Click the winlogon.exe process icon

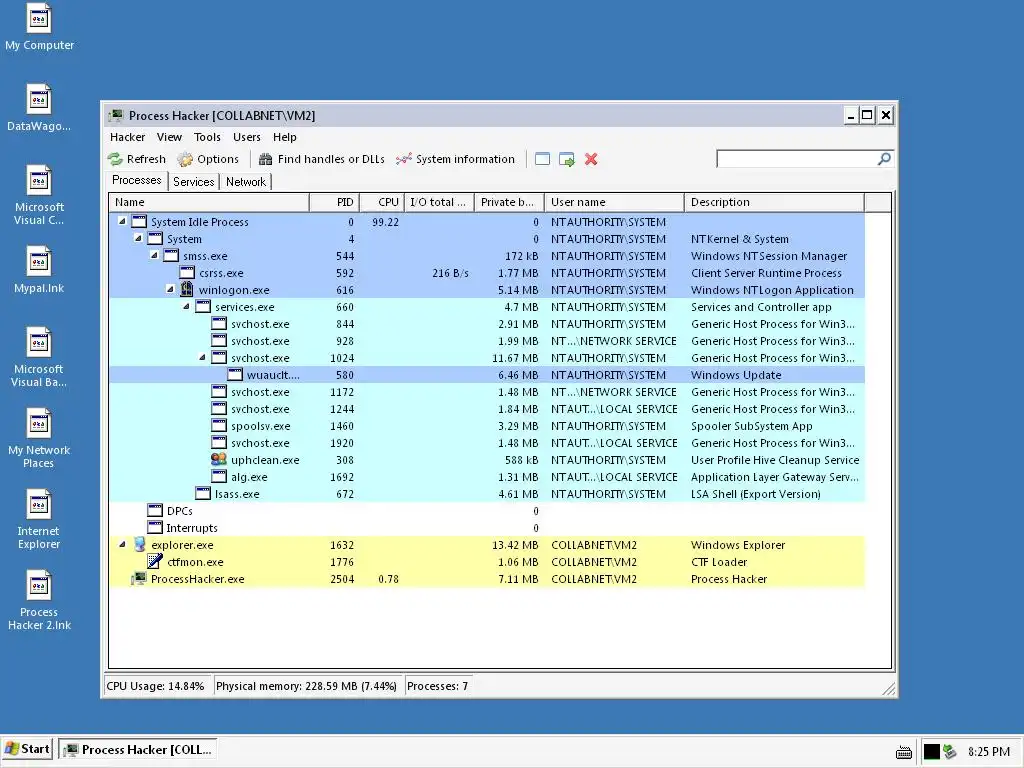(187, 289)
